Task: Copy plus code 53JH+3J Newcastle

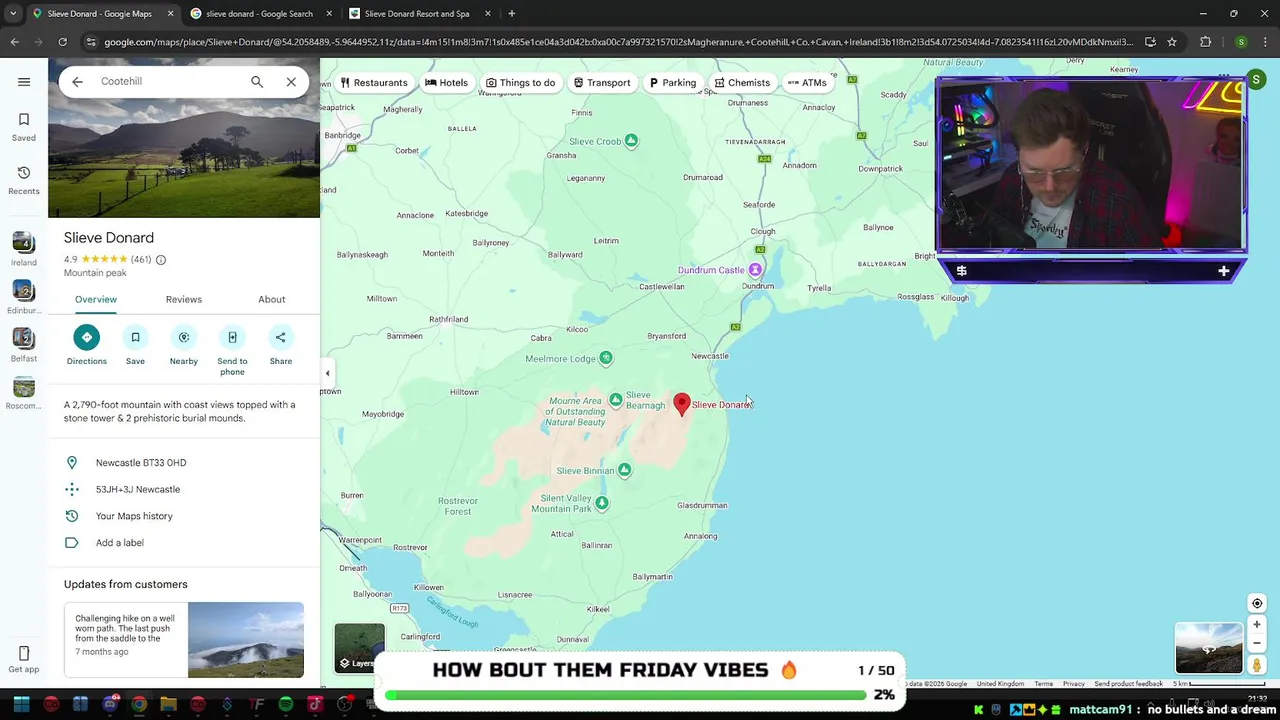Action: pos(184,489)
